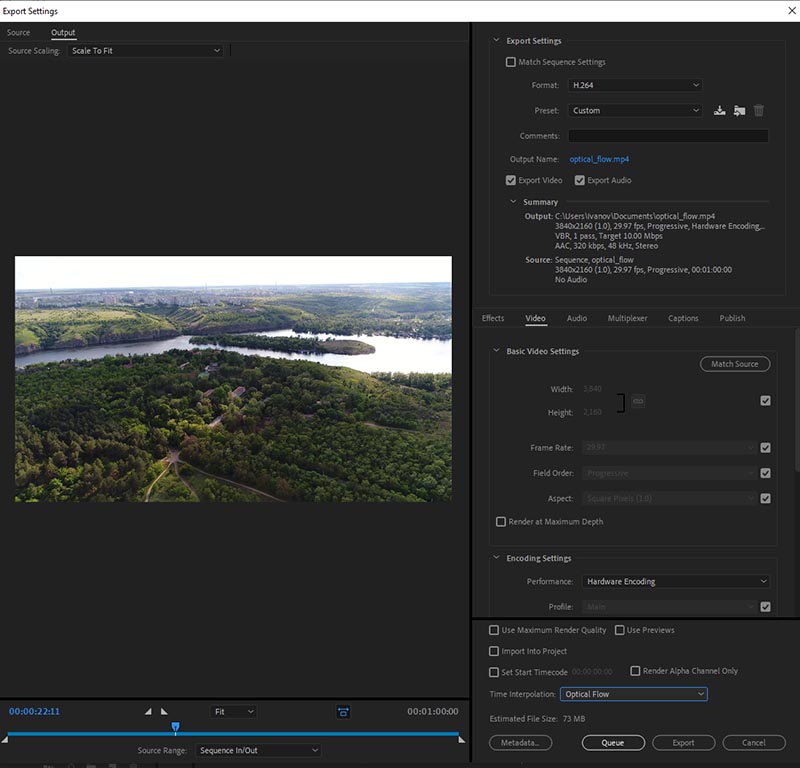Collapse the Export Settings section
The image size is (800, 768).
tap(496, 40)
